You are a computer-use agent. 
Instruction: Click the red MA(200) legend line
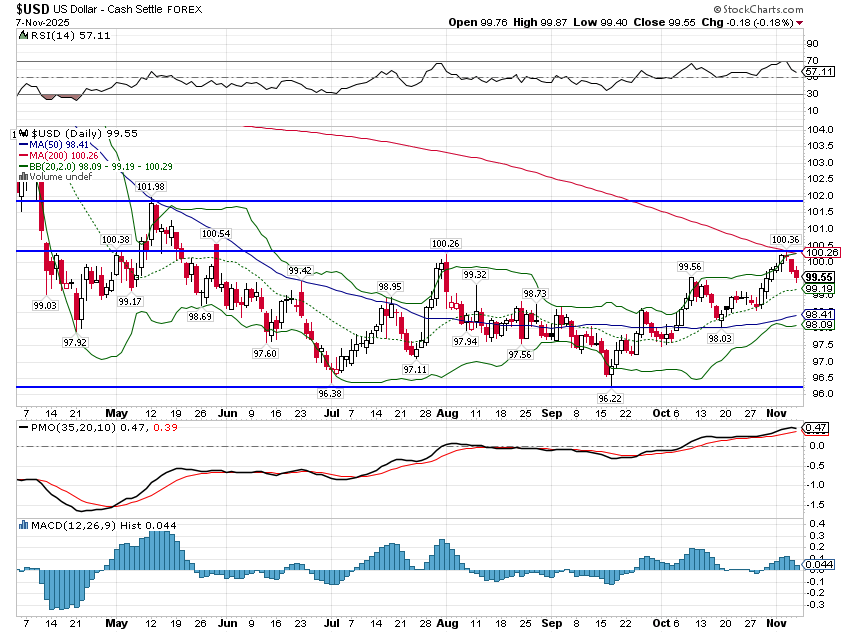25,155
